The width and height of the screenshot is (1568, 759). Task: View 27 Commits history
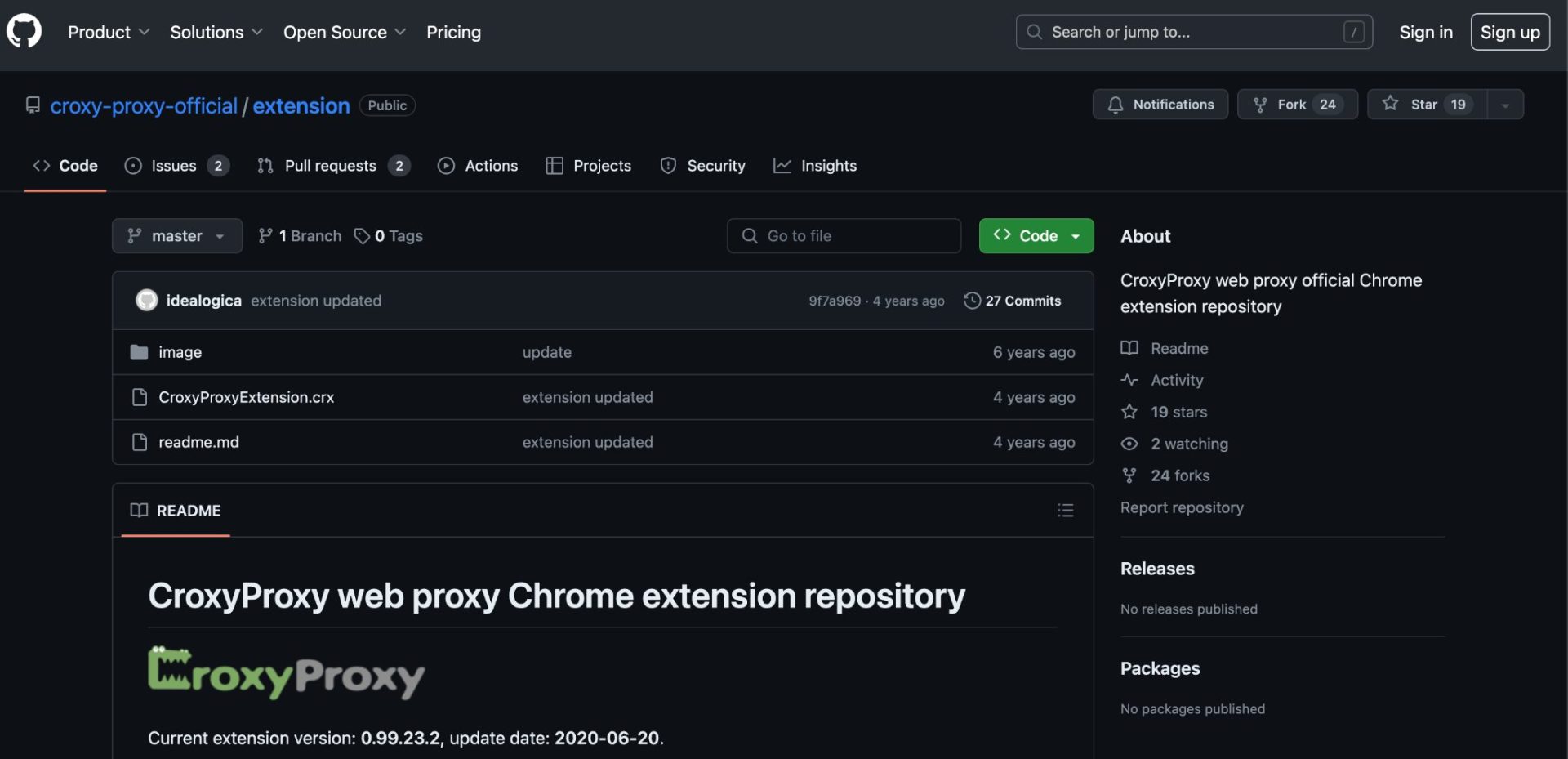click(1013, 301)
